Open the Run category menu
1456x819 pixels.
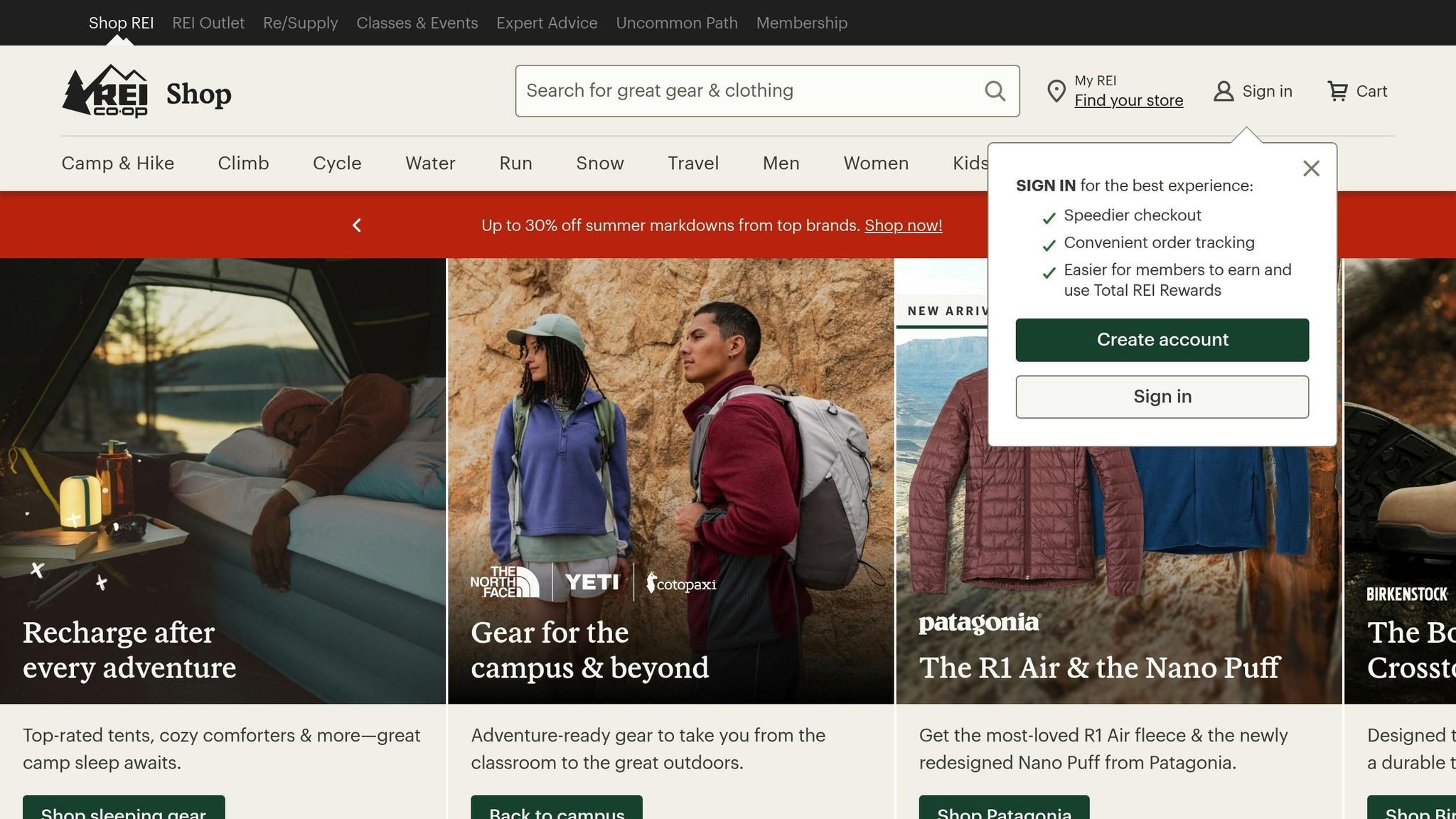tap(515, 164)
